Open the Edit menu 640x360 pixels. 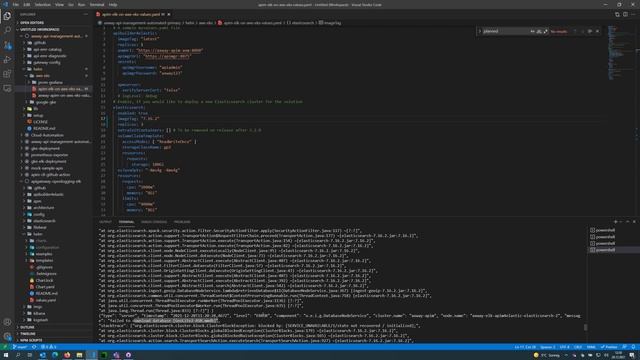click(x=27, y=4)
